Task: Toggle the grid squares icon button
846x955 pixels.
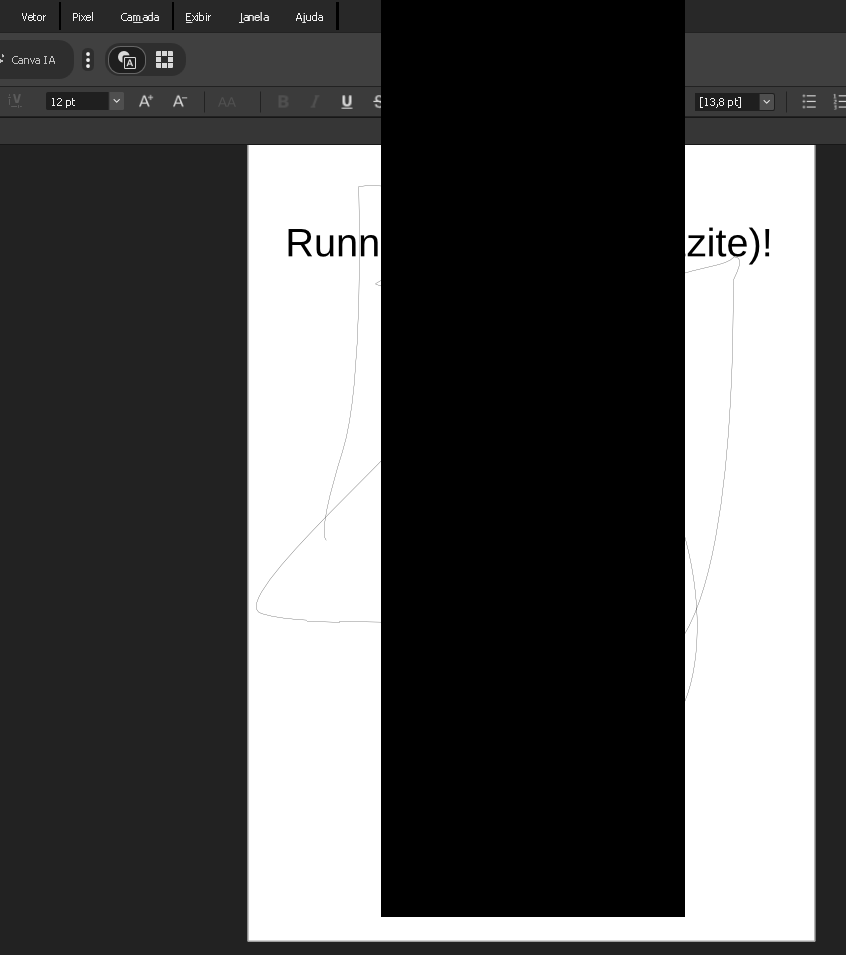Action: click(x=164, y=60)
